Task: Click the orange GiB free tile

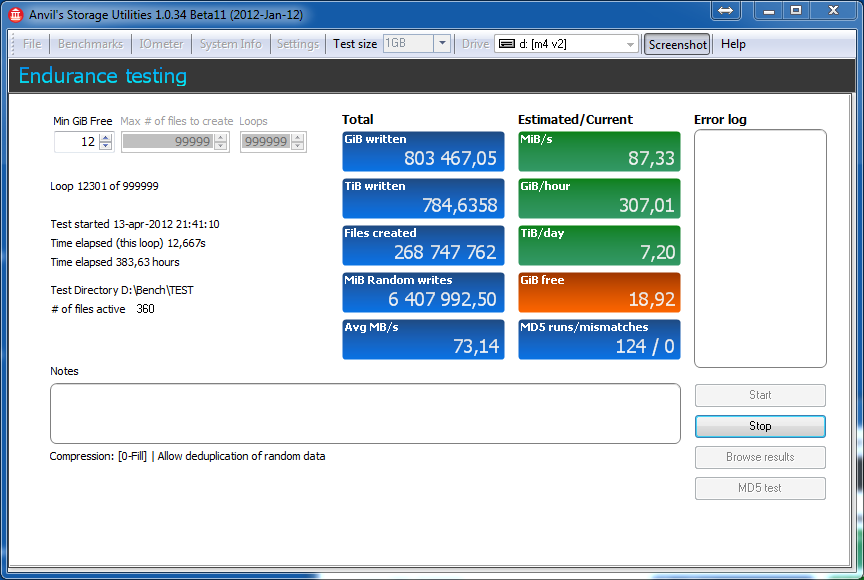Action: [x=599, y=292]
